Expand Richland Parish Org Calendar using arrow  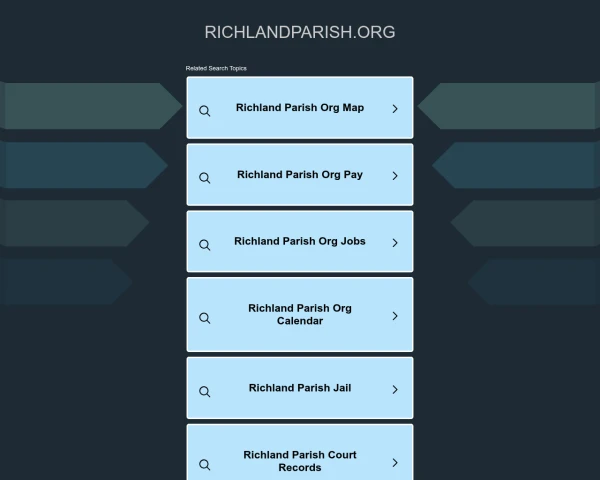coord(395,316)
